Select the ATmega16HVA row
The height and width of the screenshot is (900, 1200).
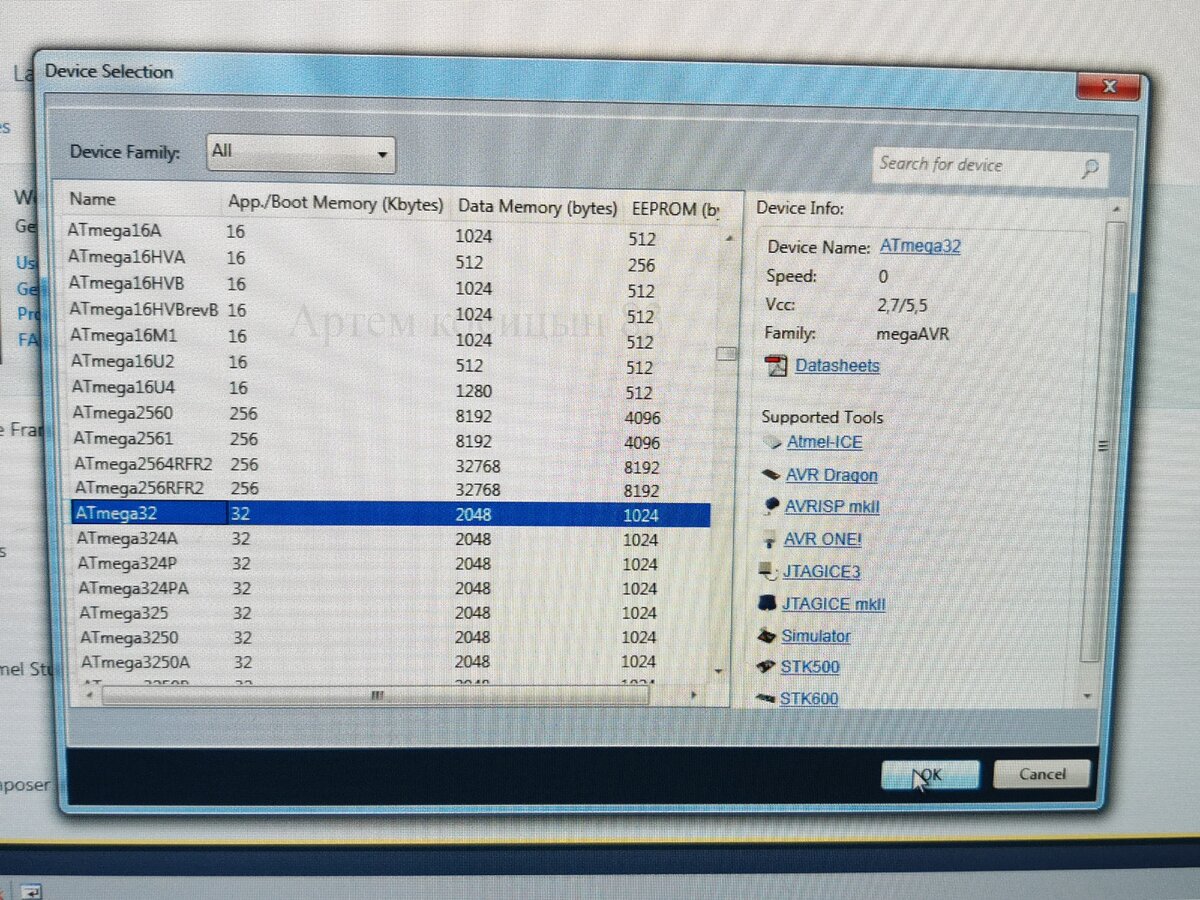click(389, 259)
